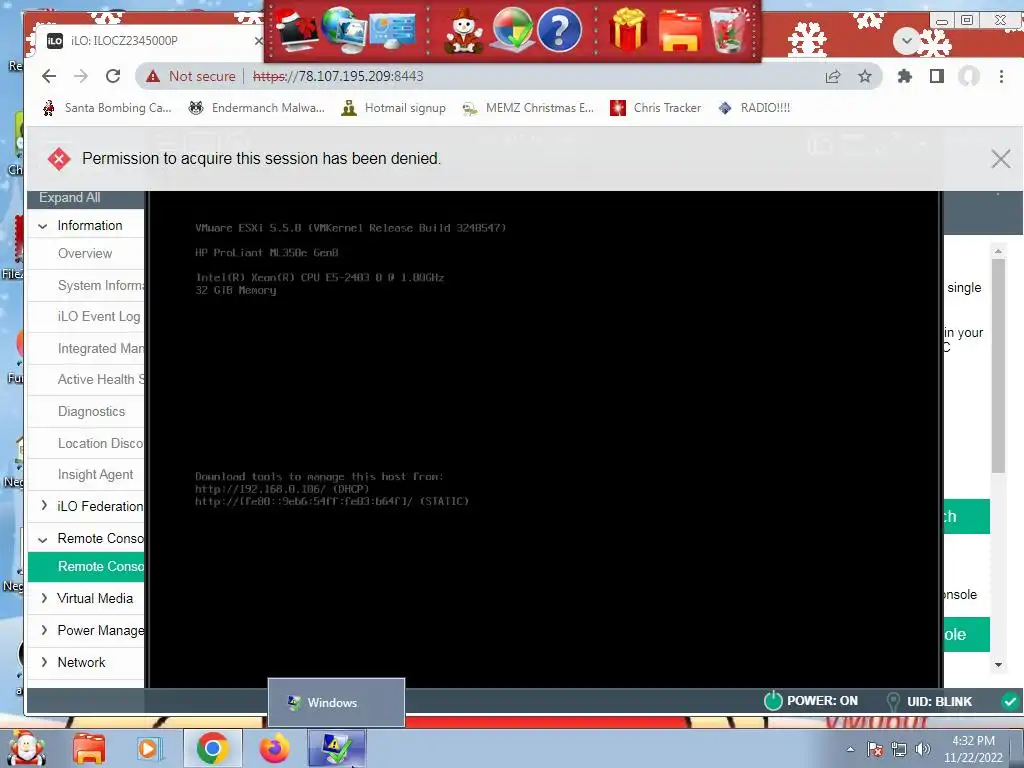The width and height of the screenshot is (1024, 768).
Task: Reload the iLO page
Action: pyautogui.click(x=113, y=76)
